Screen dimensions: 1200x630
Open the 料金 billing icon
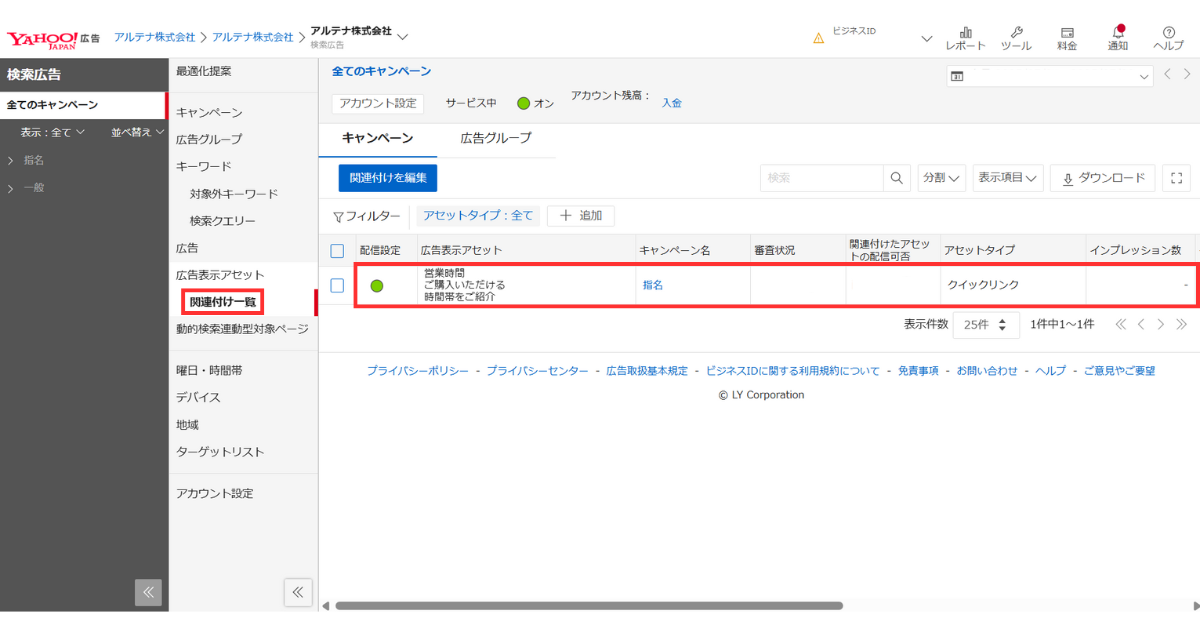point(1067,38)
